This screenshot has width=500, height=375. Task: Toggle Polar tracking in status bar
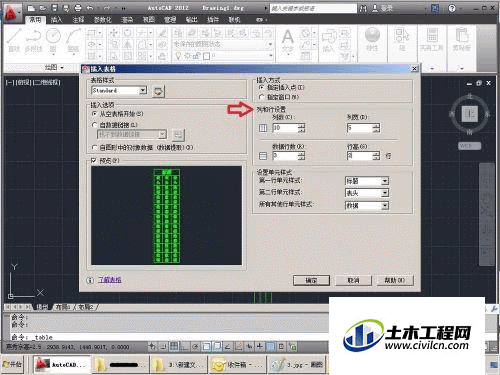196,347
